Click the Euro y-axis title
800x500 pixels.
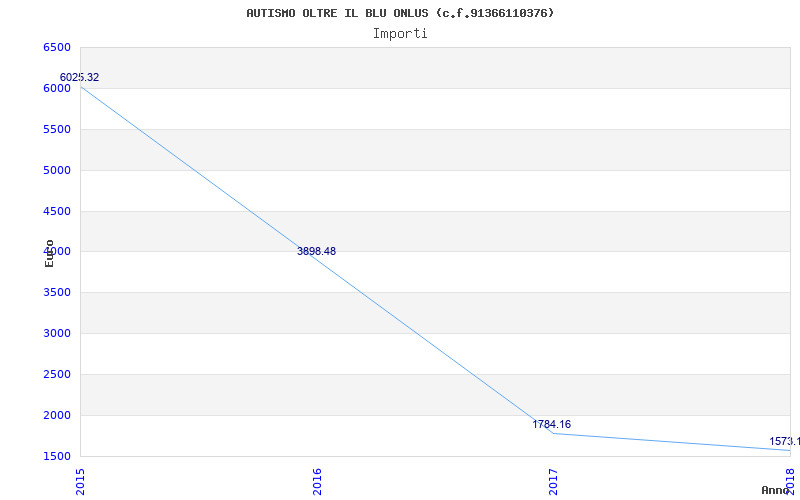click(x=49, y=253)
